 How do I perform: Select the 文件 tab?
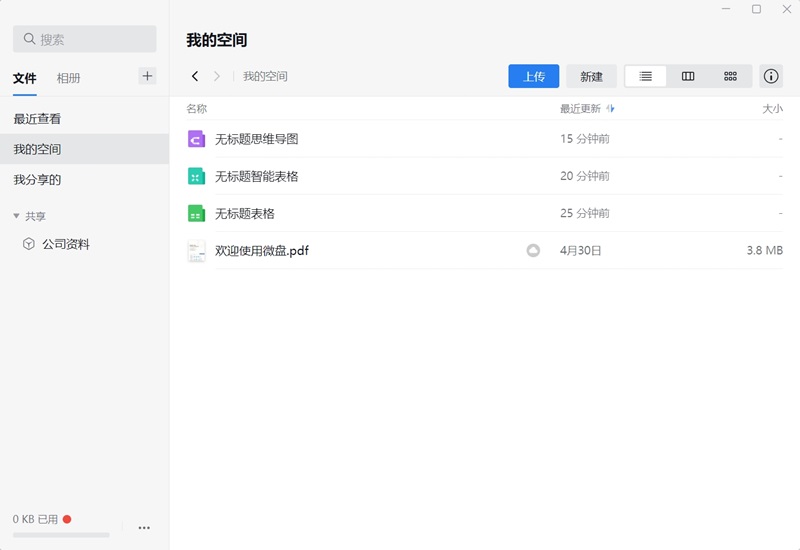[24, 78]
